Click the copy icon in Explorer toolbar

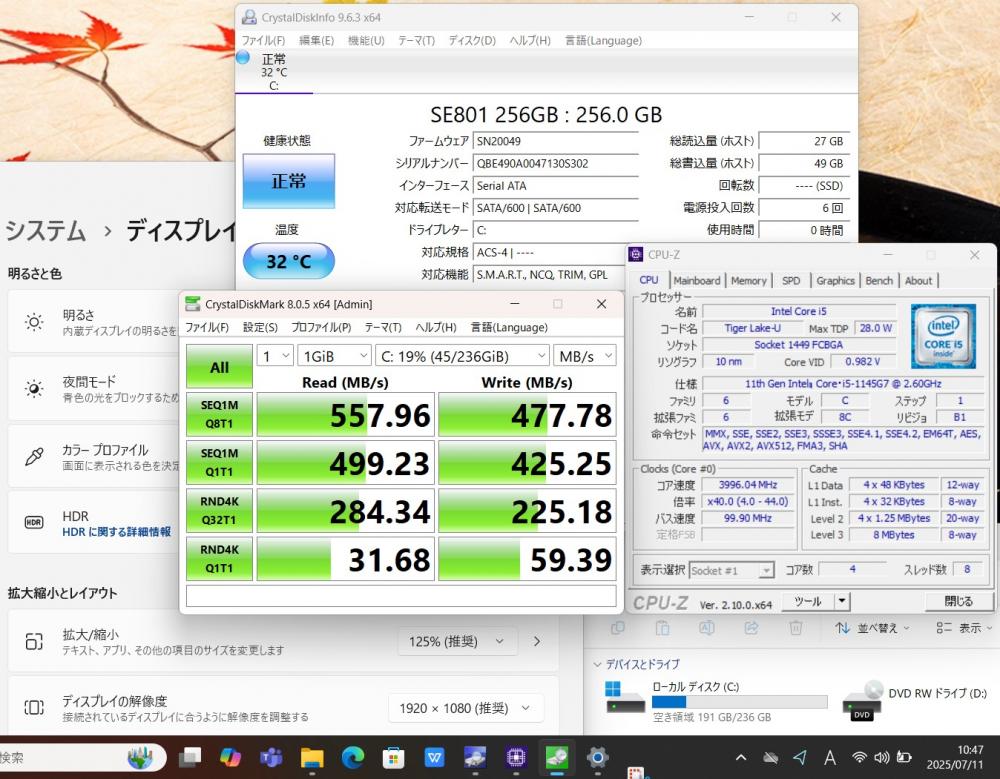coord(618,628)
